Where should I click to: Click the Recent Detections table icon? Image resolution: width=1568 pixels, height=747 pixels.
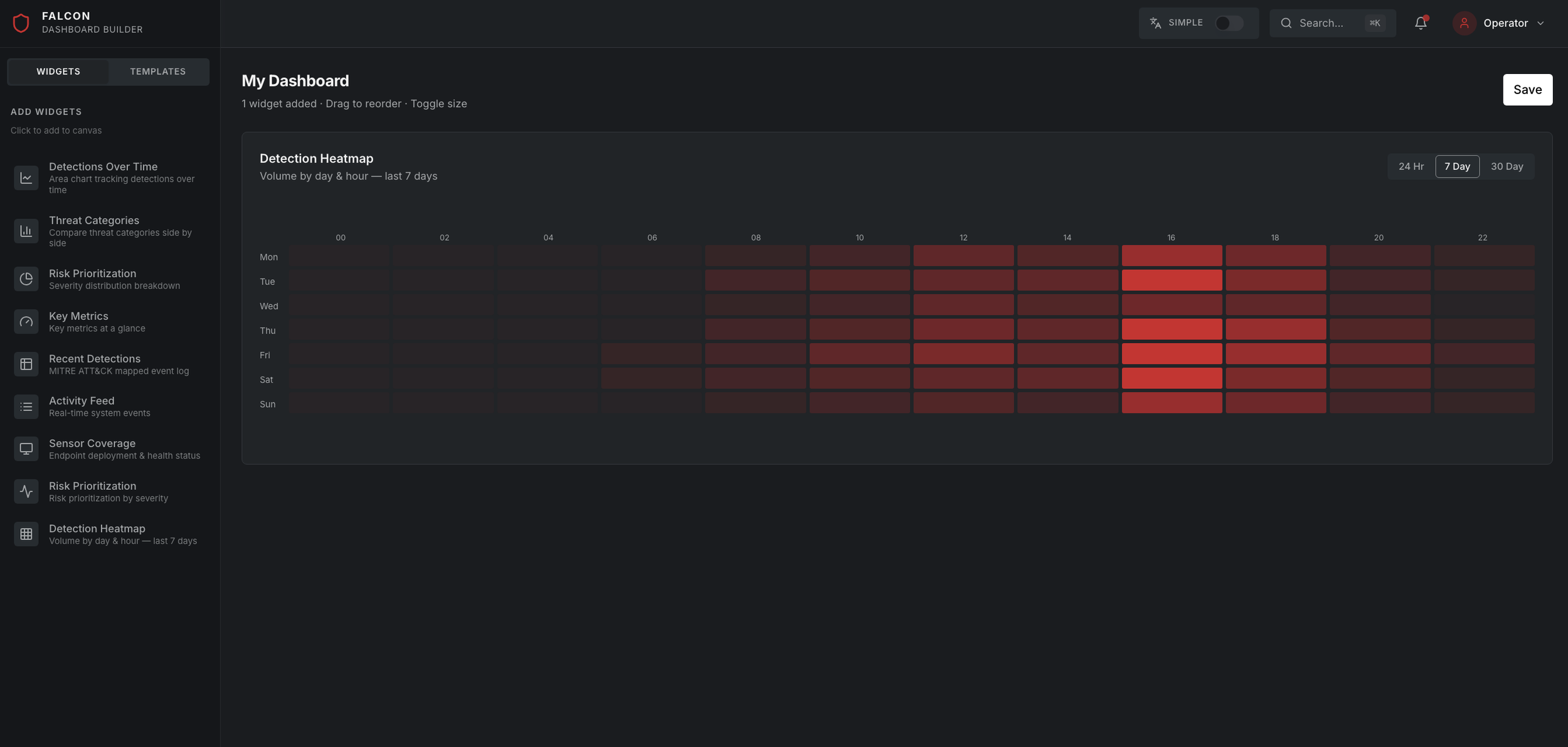pyautogui.click(x=26, y=364)
